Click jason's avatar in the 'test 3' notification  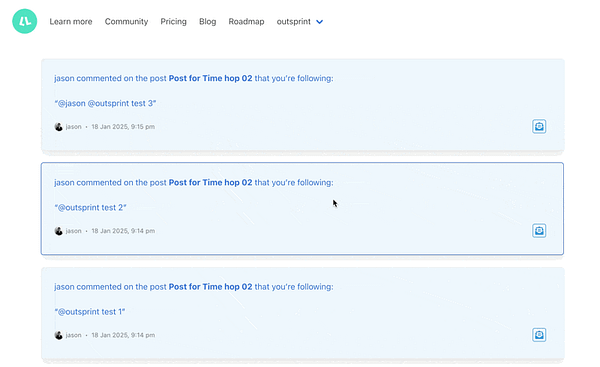tap(59, 127)
